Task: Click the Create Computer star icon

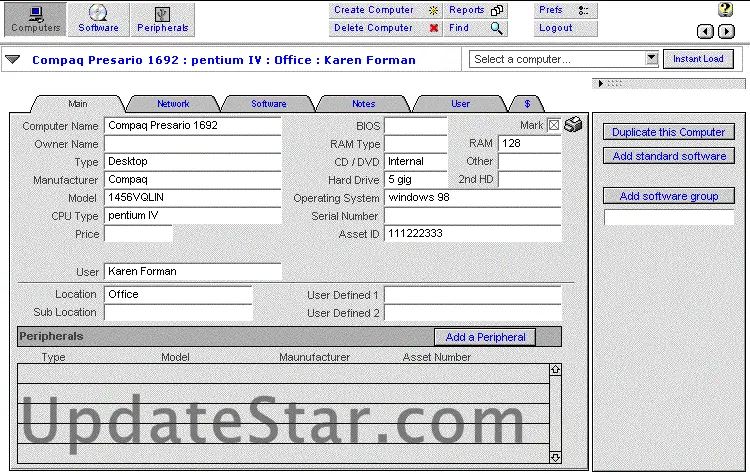Action: (433, 10)
